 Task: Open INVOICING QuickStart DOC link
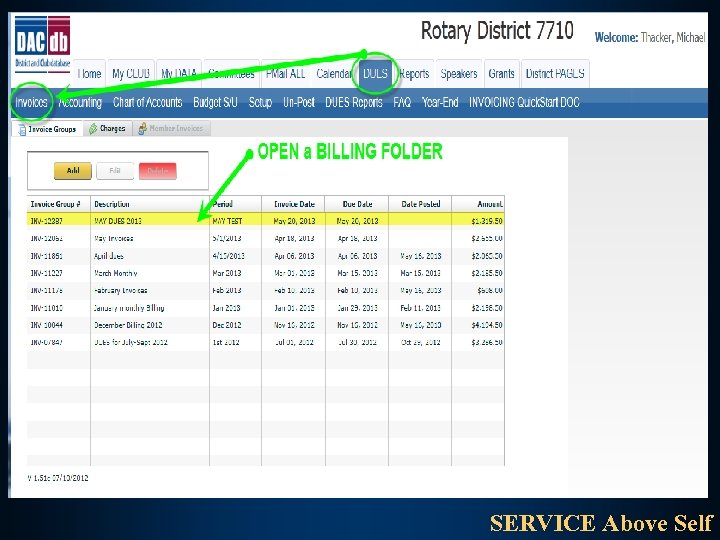click(524, 102)
